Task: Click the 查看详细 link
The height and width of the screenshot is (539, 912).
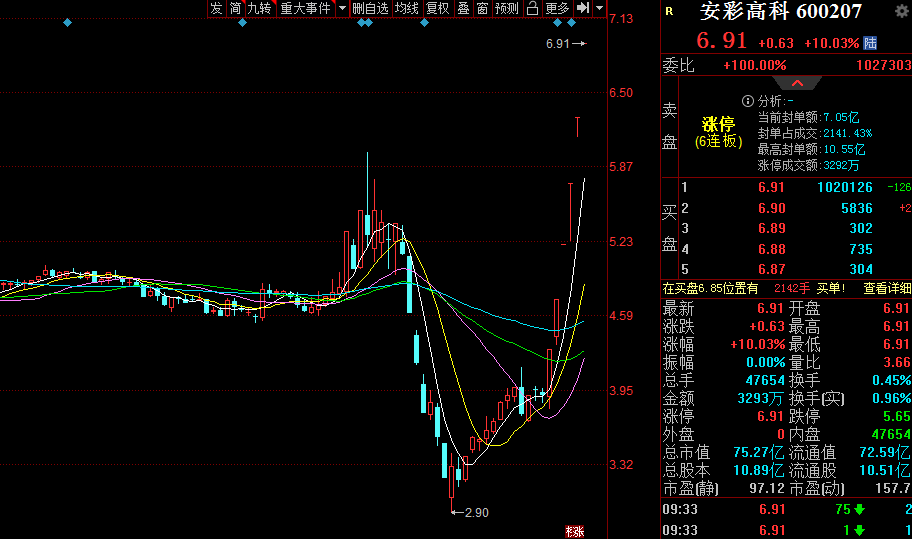Action: point(887,288)
